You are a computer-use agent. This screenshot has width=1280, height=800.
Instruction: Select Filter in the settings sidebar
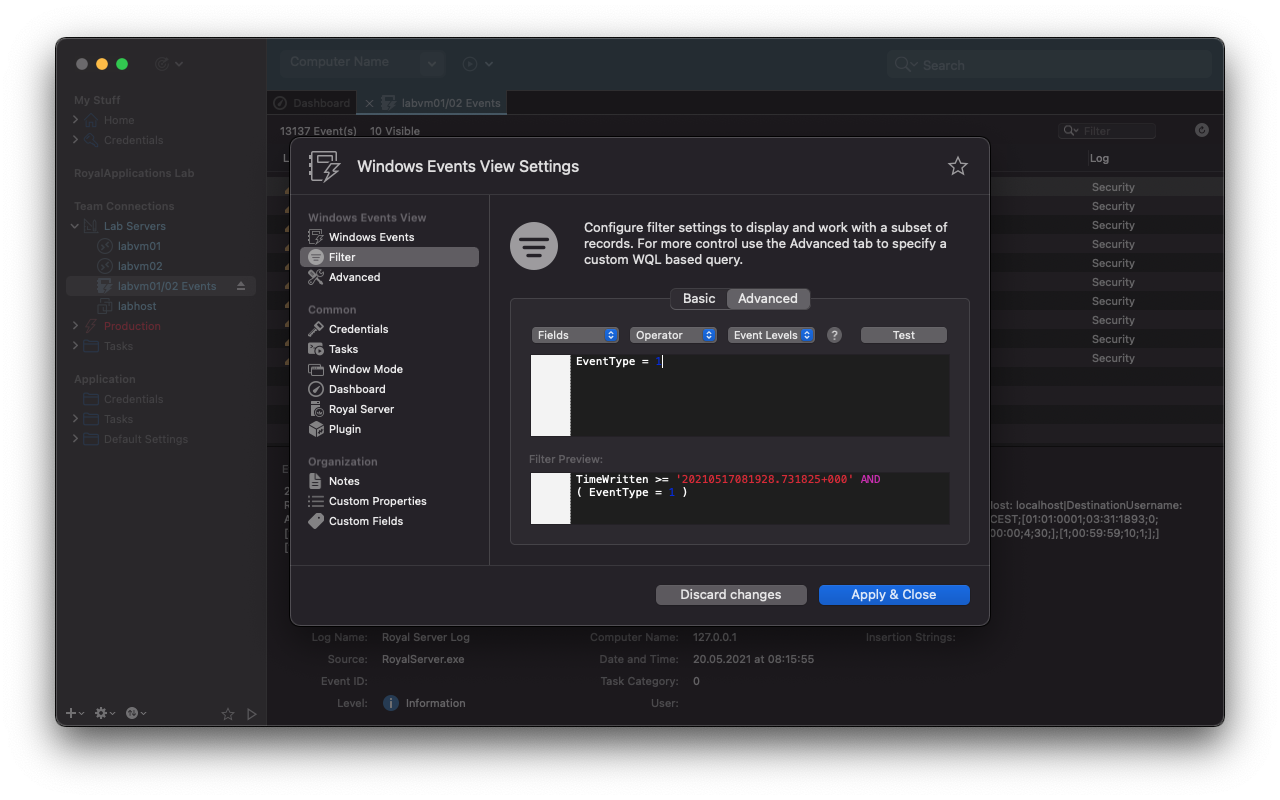tap(343, 256)
